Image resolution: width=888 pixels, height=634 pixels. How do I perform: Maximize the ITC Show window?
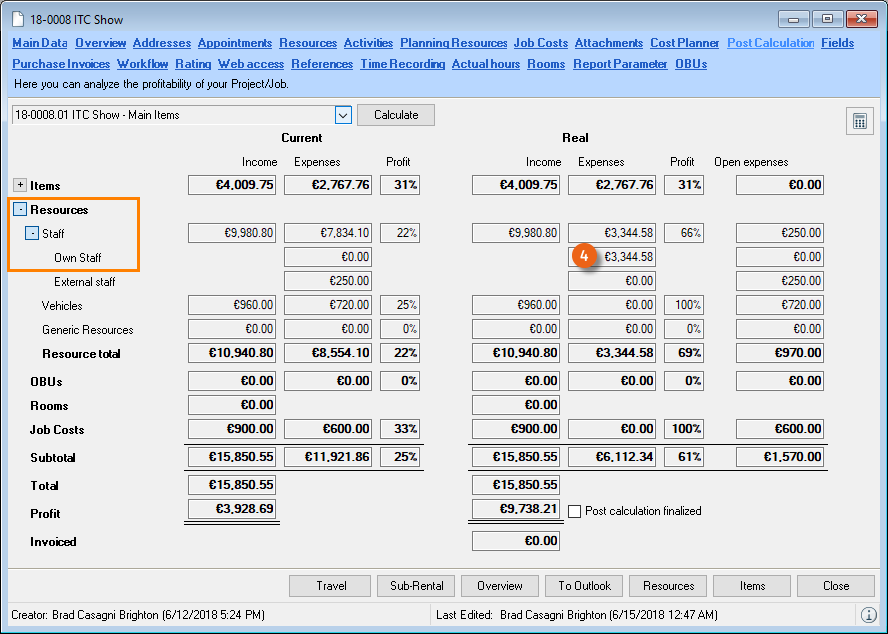pyautogui.click(x=827, y=19)
